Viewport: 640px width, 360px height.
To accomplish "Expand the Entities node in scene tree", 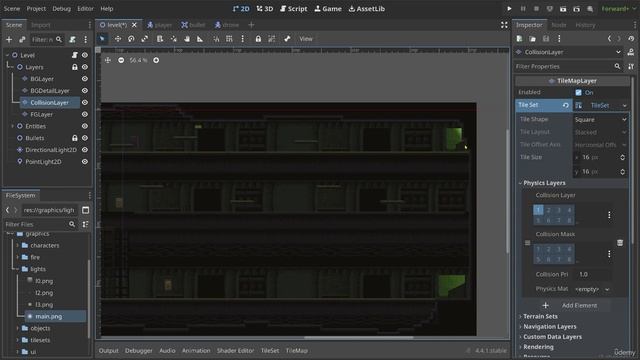I will (x=12, y=126).
